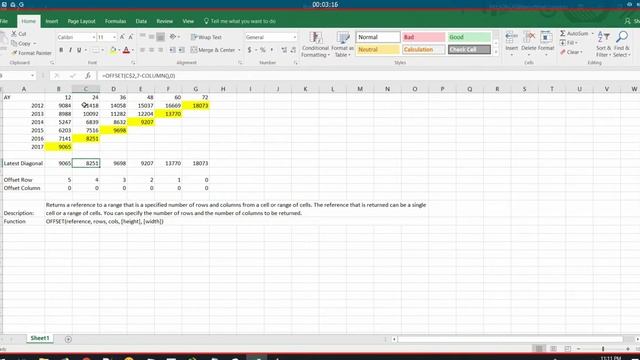Image resolution: width=640 pixels, height=360 pixels.
Task: Apply the Normal cell style
Action: (378, 37)
